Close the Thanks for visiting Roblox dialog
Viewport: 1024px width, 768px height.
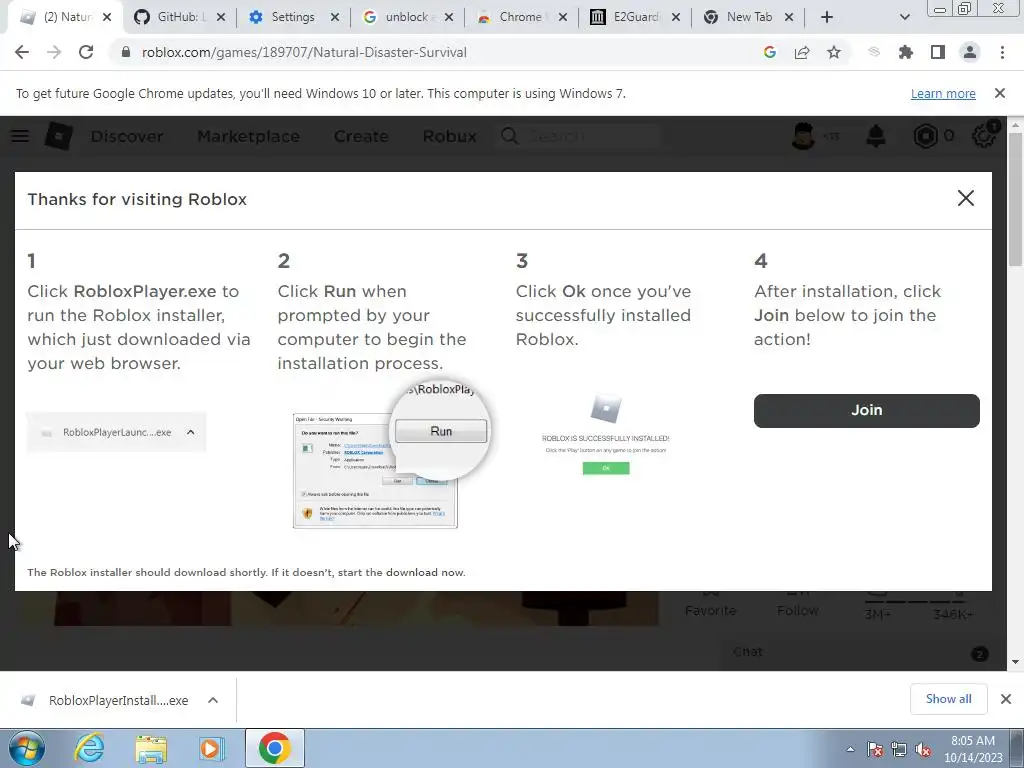coord(966,198)
